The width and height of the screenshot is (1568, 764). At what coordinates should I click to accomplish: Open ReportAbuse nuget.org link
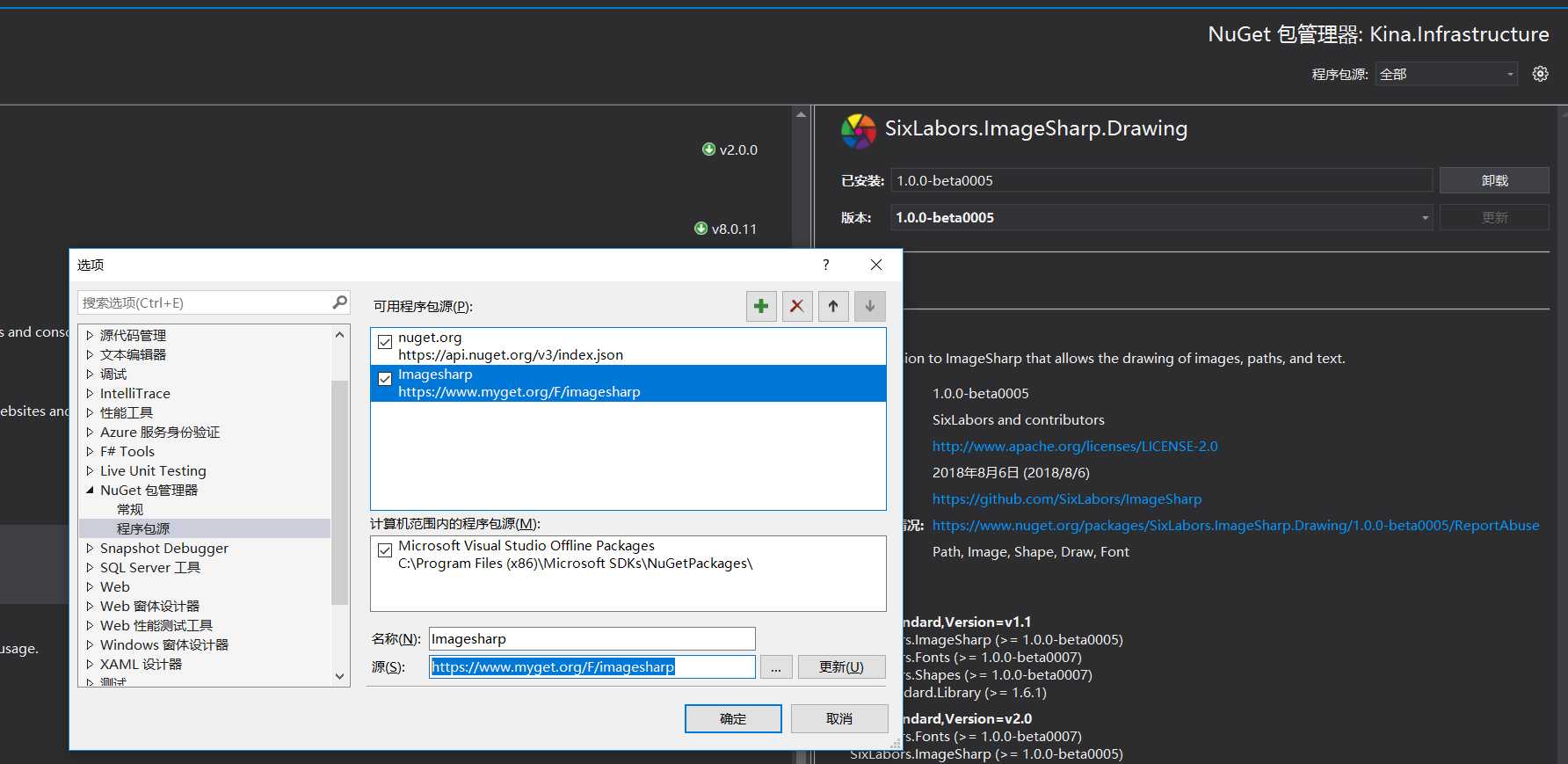pyautogui.click(x=1236, y=525)
